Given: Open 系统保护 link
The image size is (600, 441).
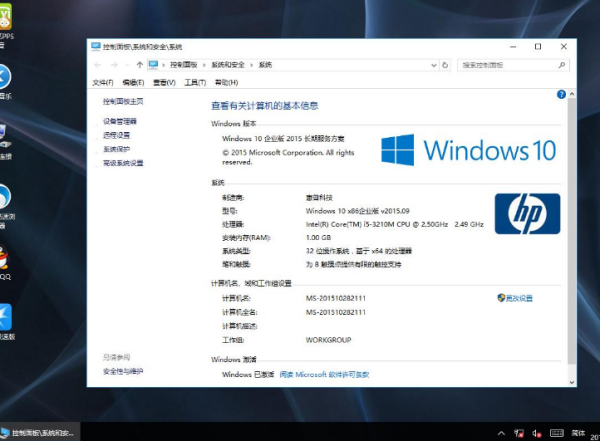Looking at the screenshot, I should [116, 149].
